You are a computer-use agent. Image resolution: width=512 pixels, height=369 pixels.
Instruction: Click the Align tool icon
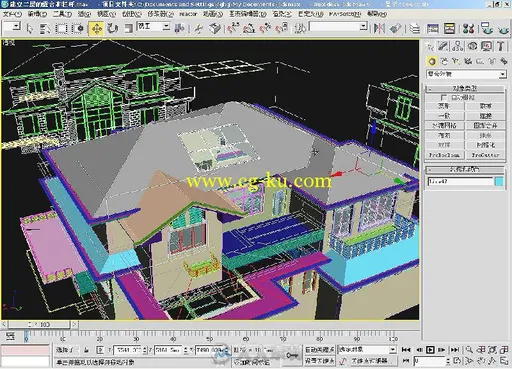coord(395,28)
